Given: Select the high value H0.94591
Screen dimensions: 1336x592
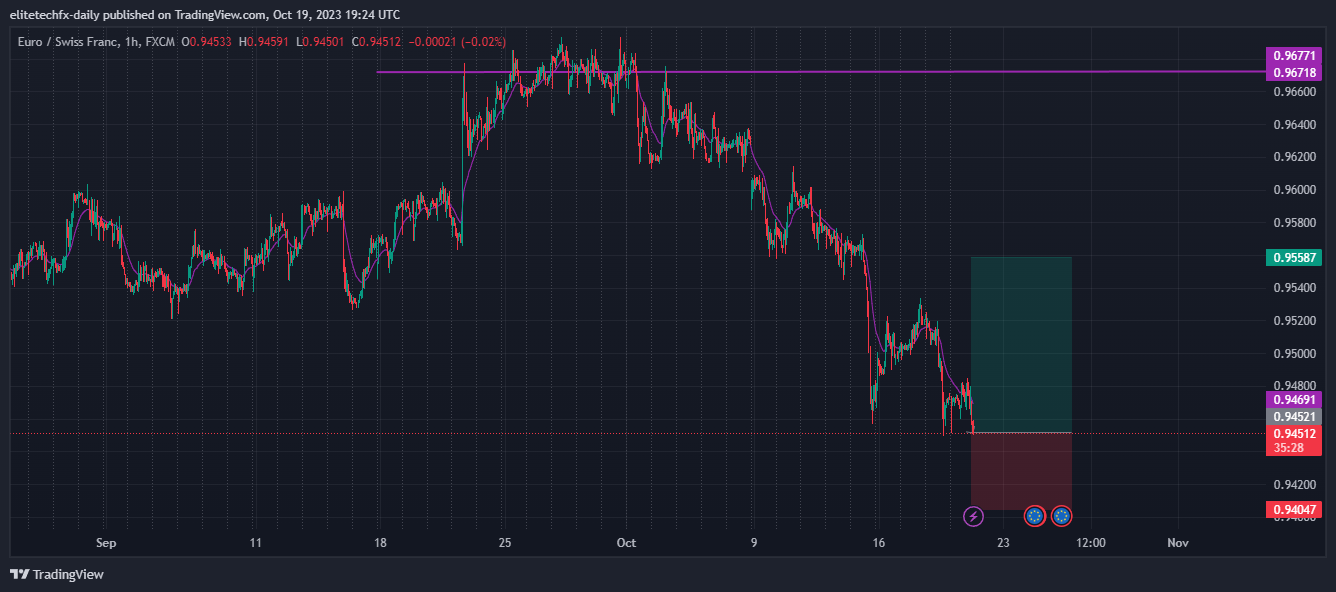Looking at the screenshot, I should pyautogui.click(x=265, y=41).
